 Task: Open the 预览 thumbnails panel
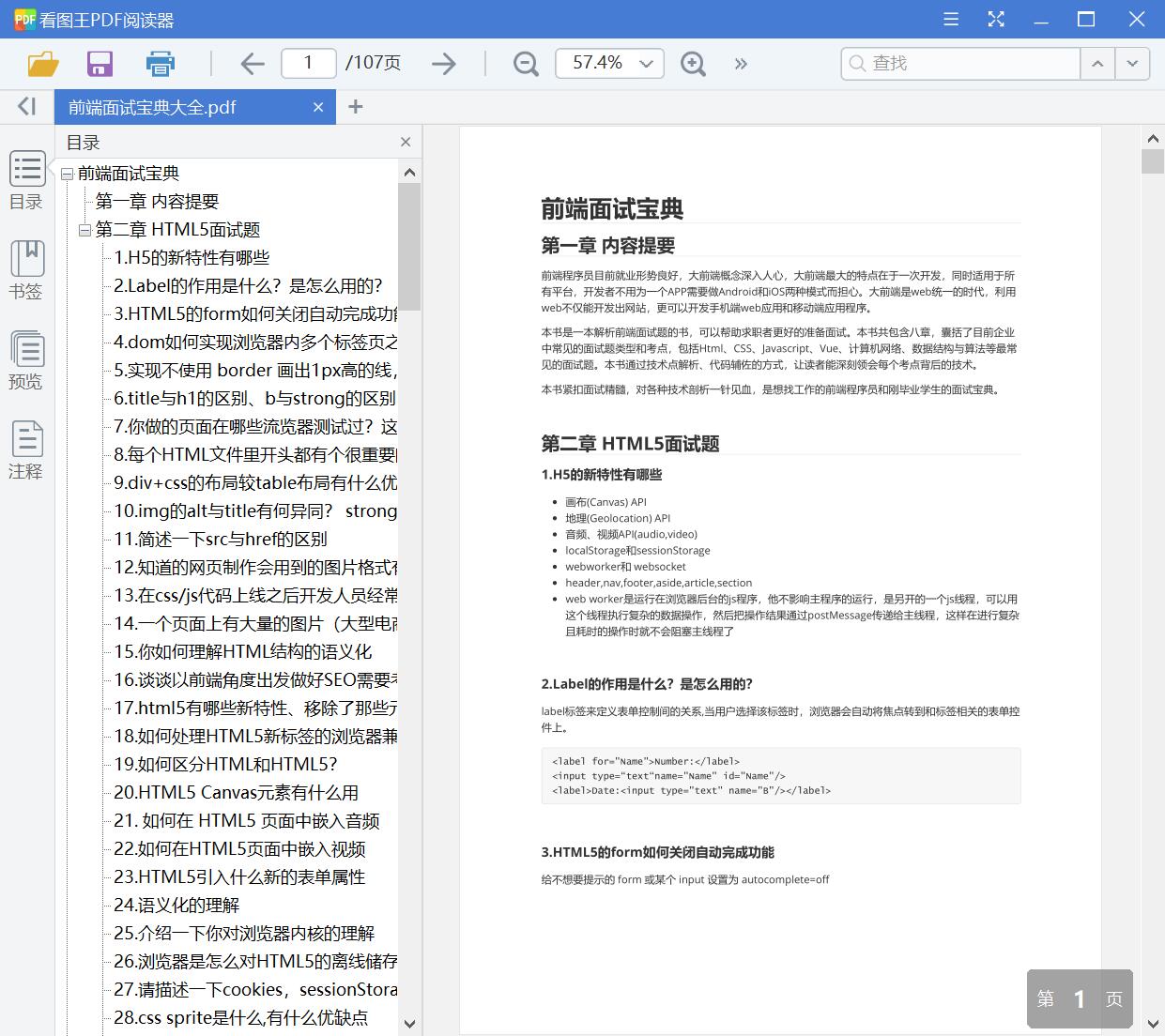point(26,360)
